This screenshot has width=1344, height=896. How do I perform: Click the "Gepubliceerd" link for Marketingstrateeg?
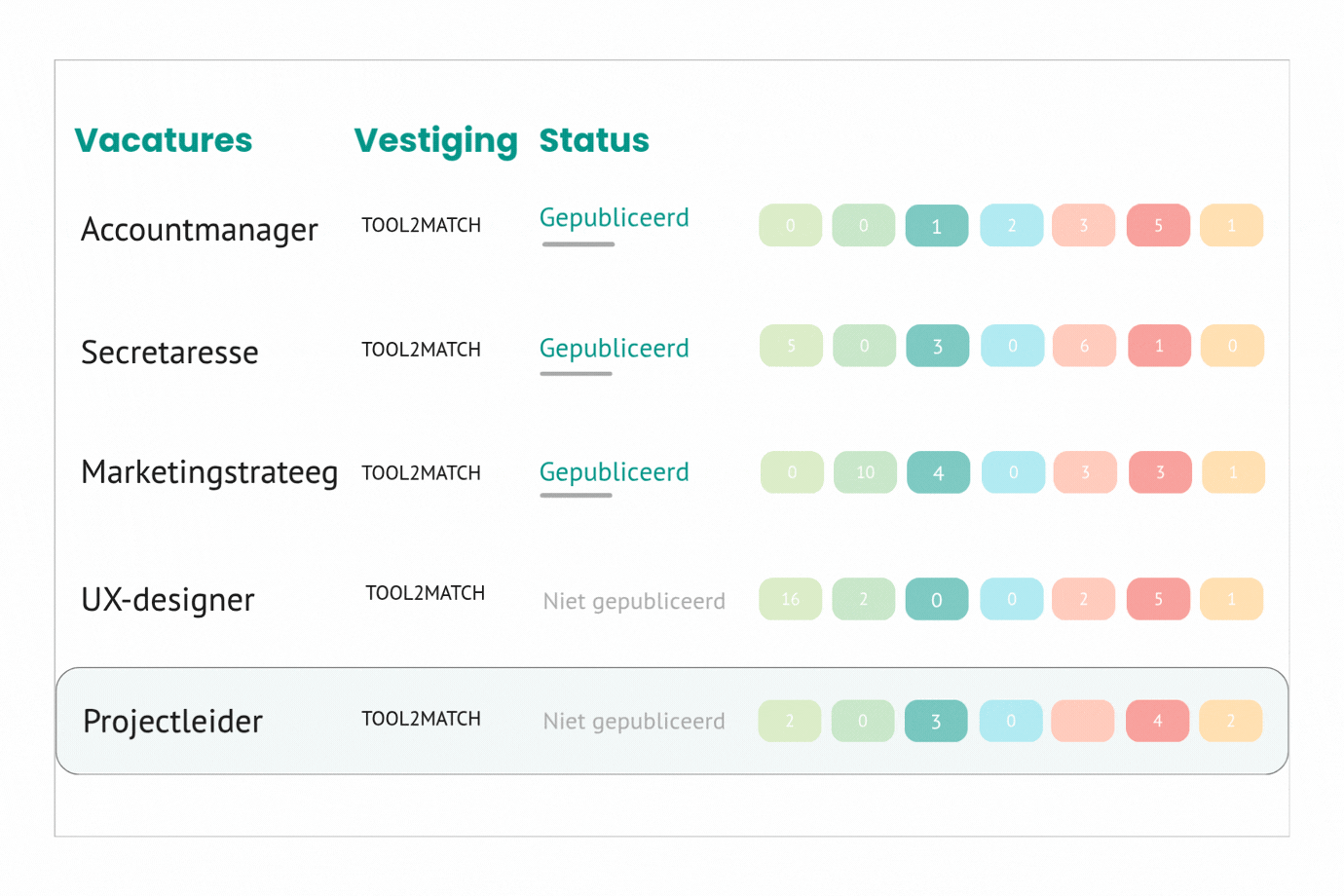click(x=613, y=471)
